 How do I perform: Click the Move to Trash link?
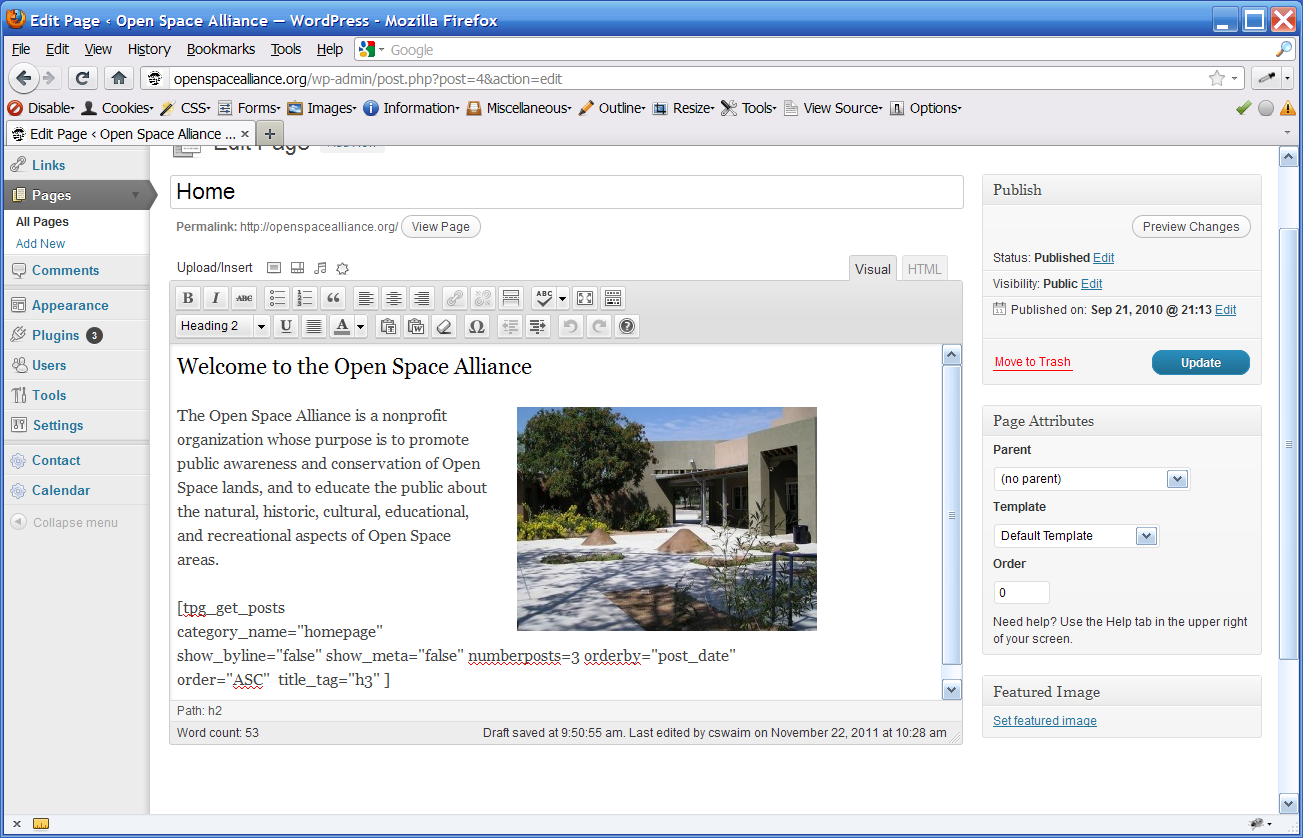tap(1032, 362)
